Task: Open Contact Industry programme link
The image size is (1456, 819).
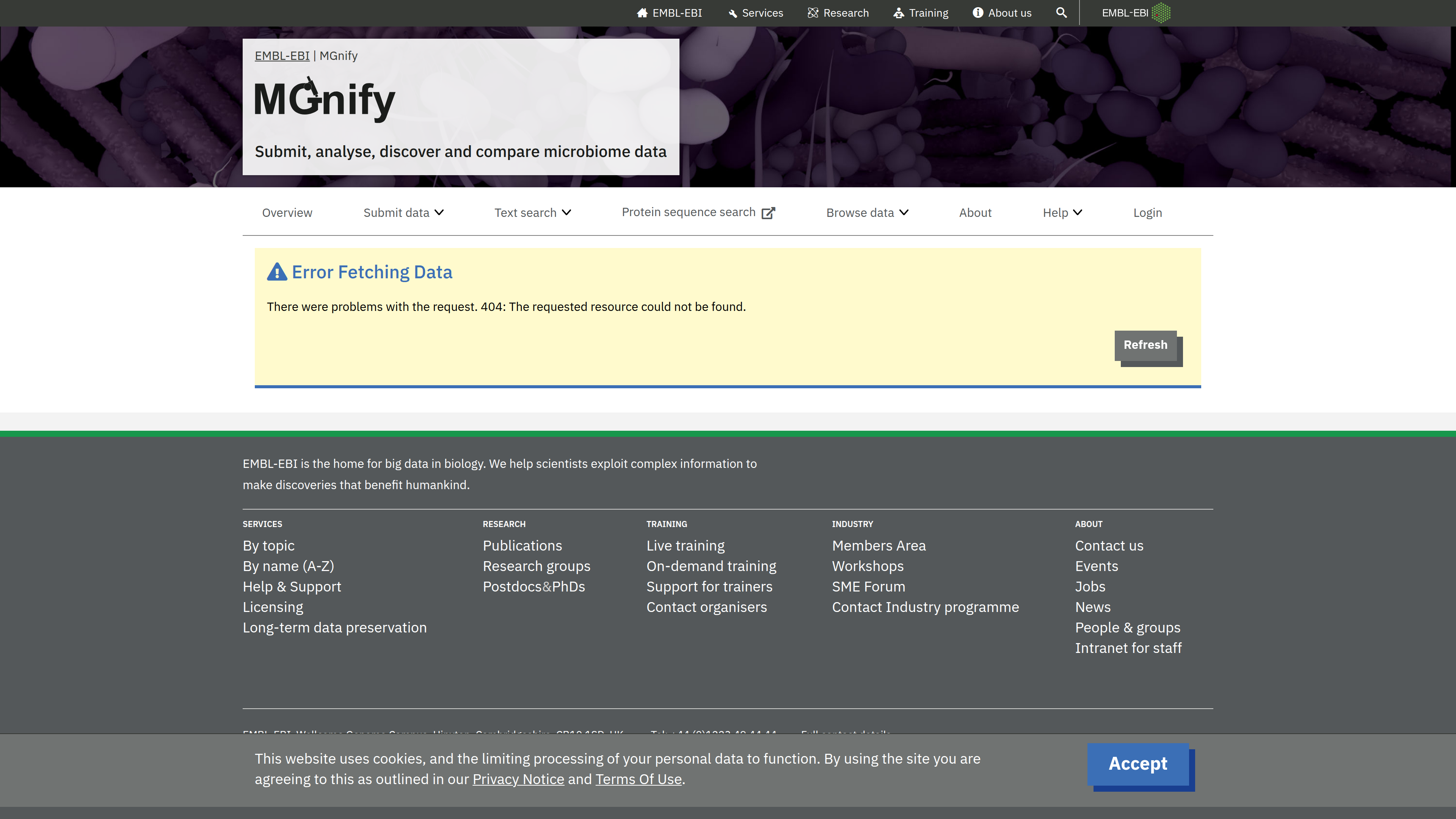Action: [x=925, y=607]
